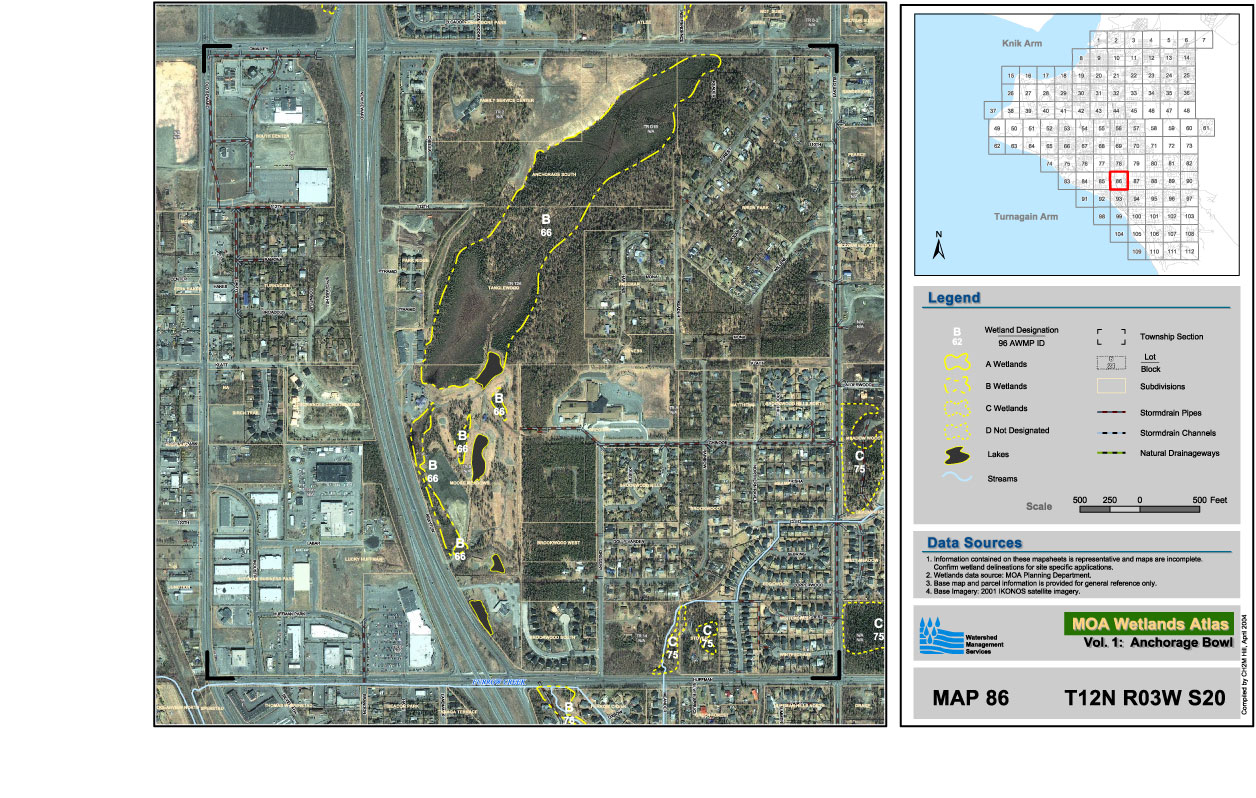Select the blue Streams legend symbol
This screenshot has height=798, width=1256.
(x=958, y=478)
